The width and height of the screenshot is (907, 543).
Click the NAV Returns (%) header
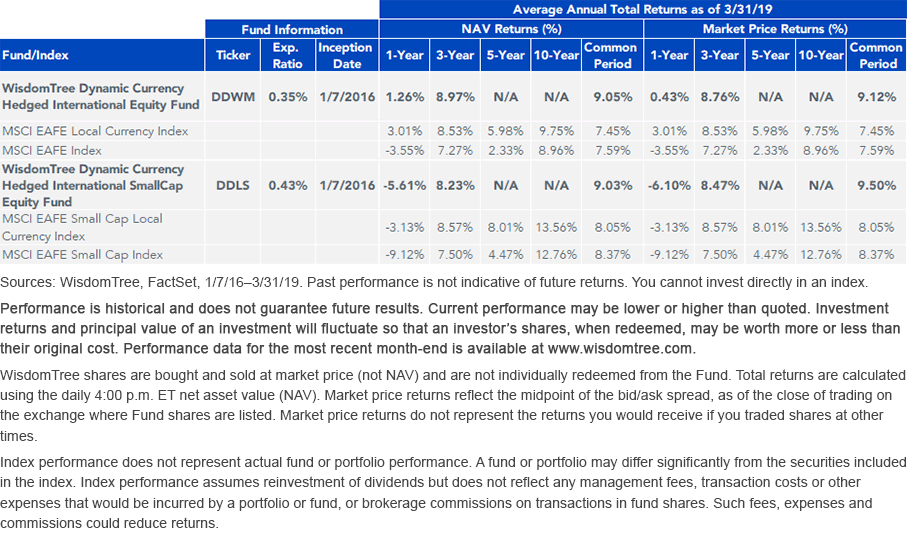click(511, 29)
